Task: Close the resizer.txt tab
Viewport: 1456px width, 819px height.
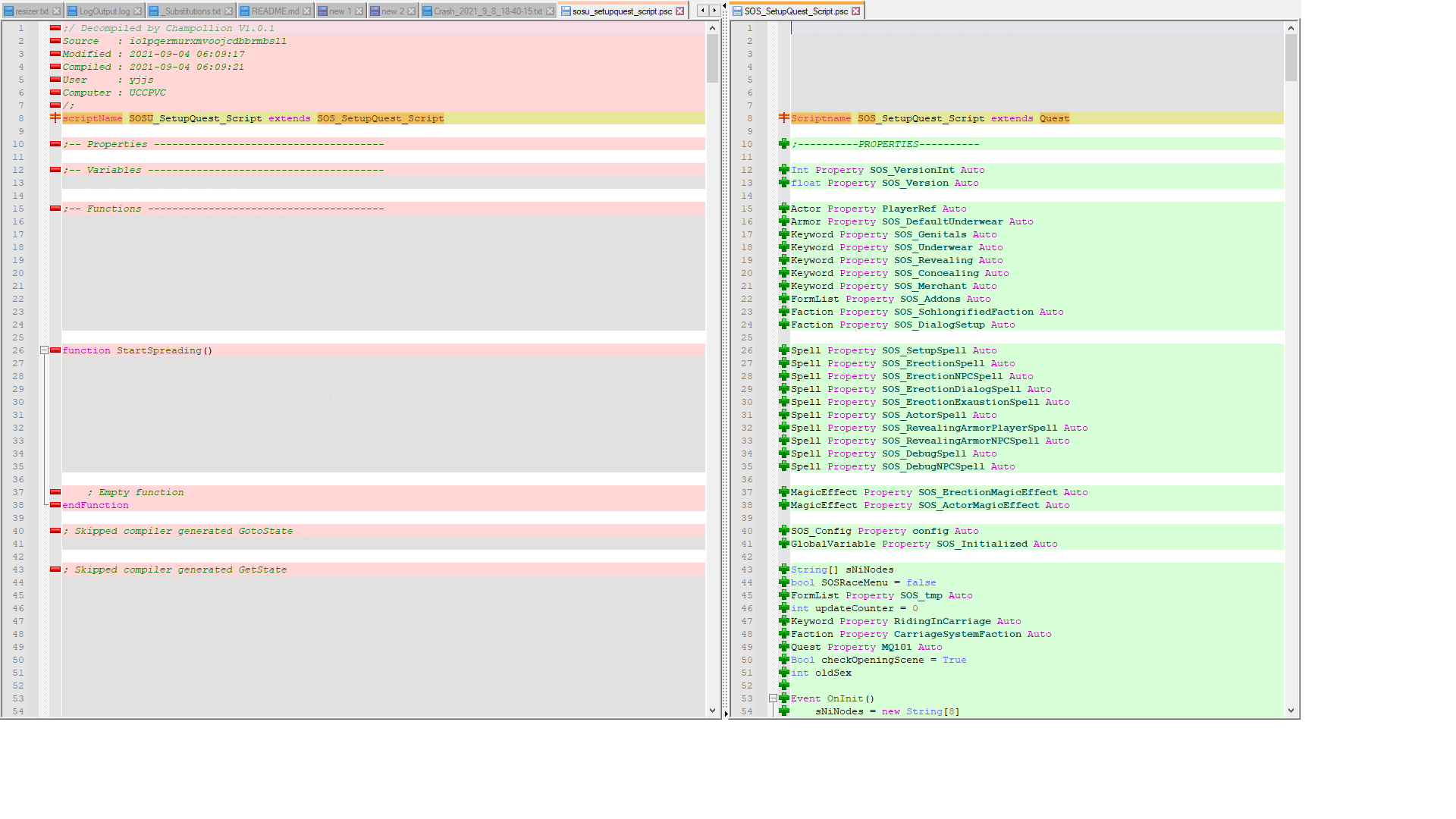Action: pos(56,11)
